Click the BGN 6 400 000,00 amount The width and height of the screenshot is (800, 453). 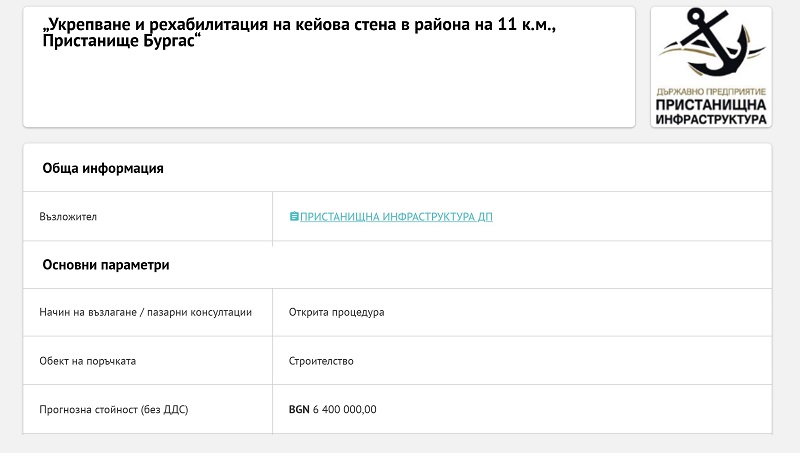tap(333, 409)
